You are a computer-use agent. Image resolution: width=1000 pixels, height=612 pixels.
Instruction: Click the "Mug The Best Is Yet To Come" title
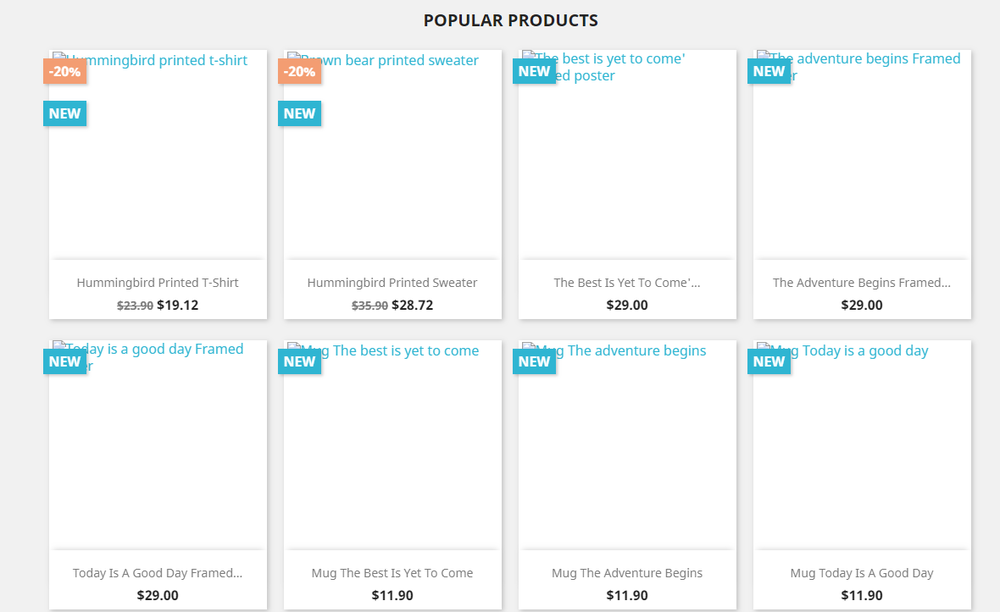coord(392,573)
